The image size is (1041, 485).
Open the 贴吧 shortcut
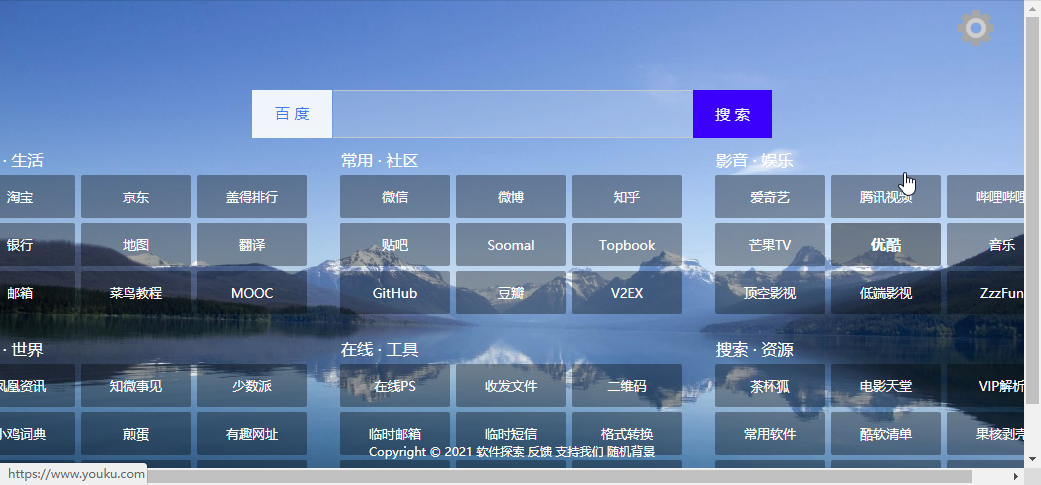[x=395, y=245]
